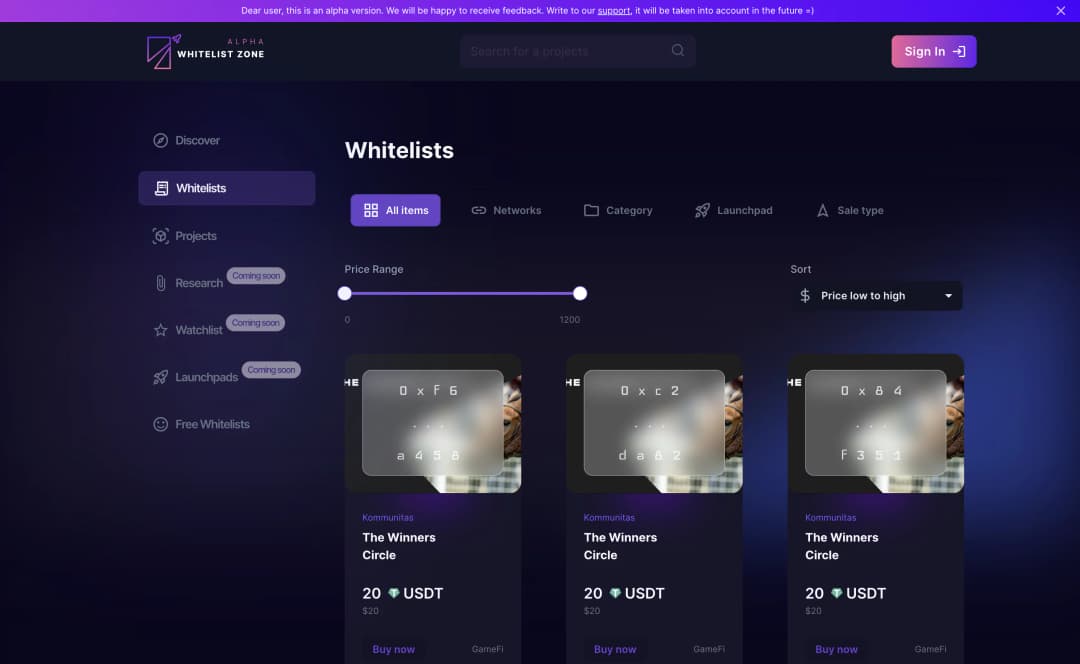The width and height of the screenshot is (1080, 664).
Task: Click the Launchpads rocket icon in sidebar
Action: coord(160,377)
